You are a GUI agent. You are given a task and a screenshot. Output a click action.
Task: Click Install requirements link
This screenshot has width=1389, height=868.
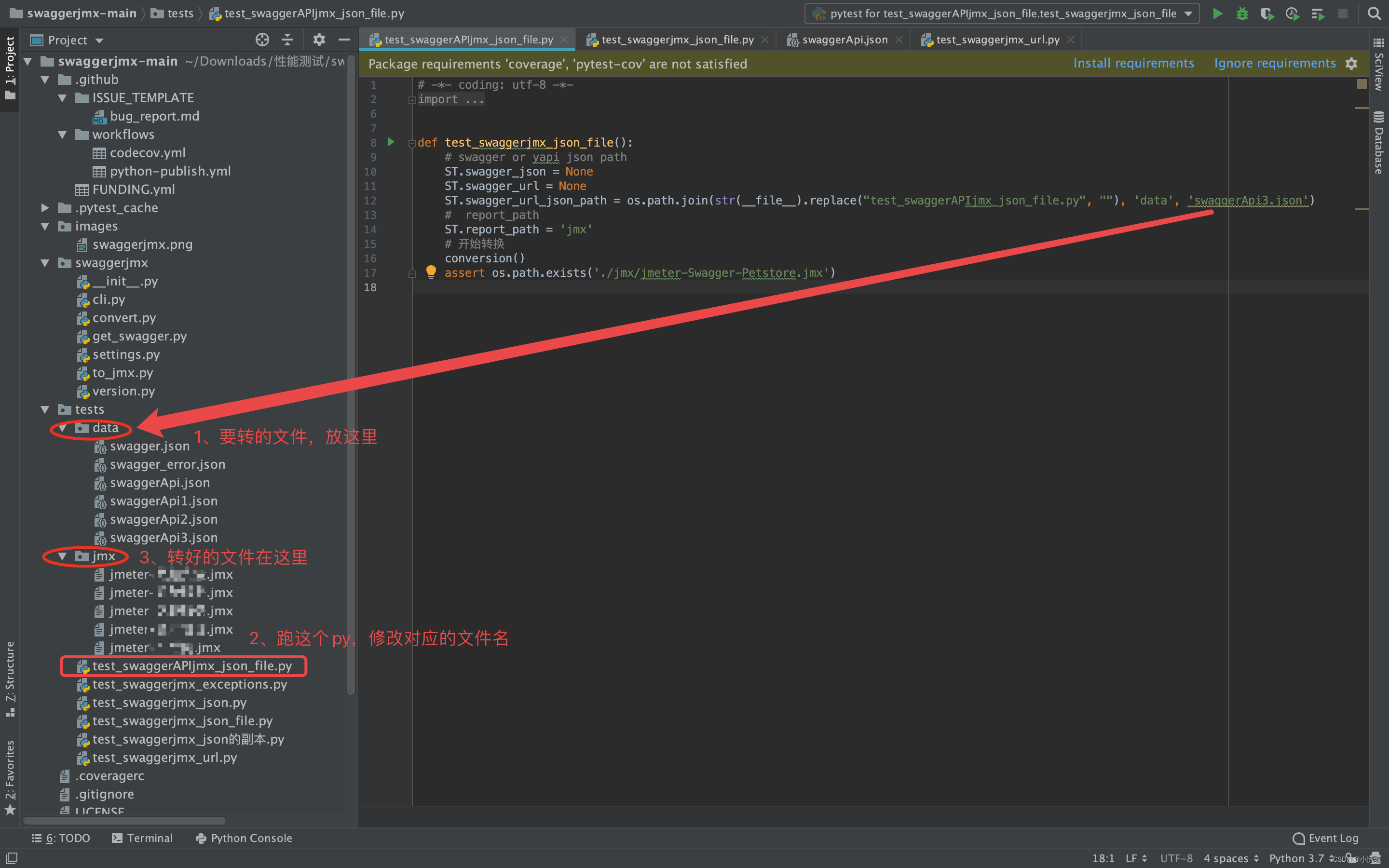point(1133,63)
